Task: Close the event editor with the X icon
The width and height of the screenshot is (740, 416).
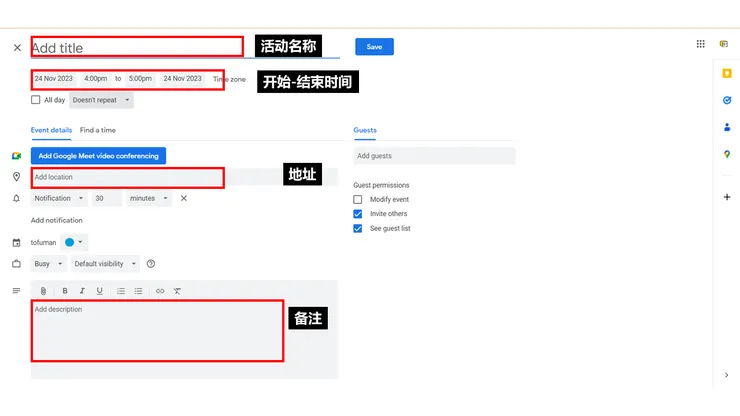Action: coord(17,48)
